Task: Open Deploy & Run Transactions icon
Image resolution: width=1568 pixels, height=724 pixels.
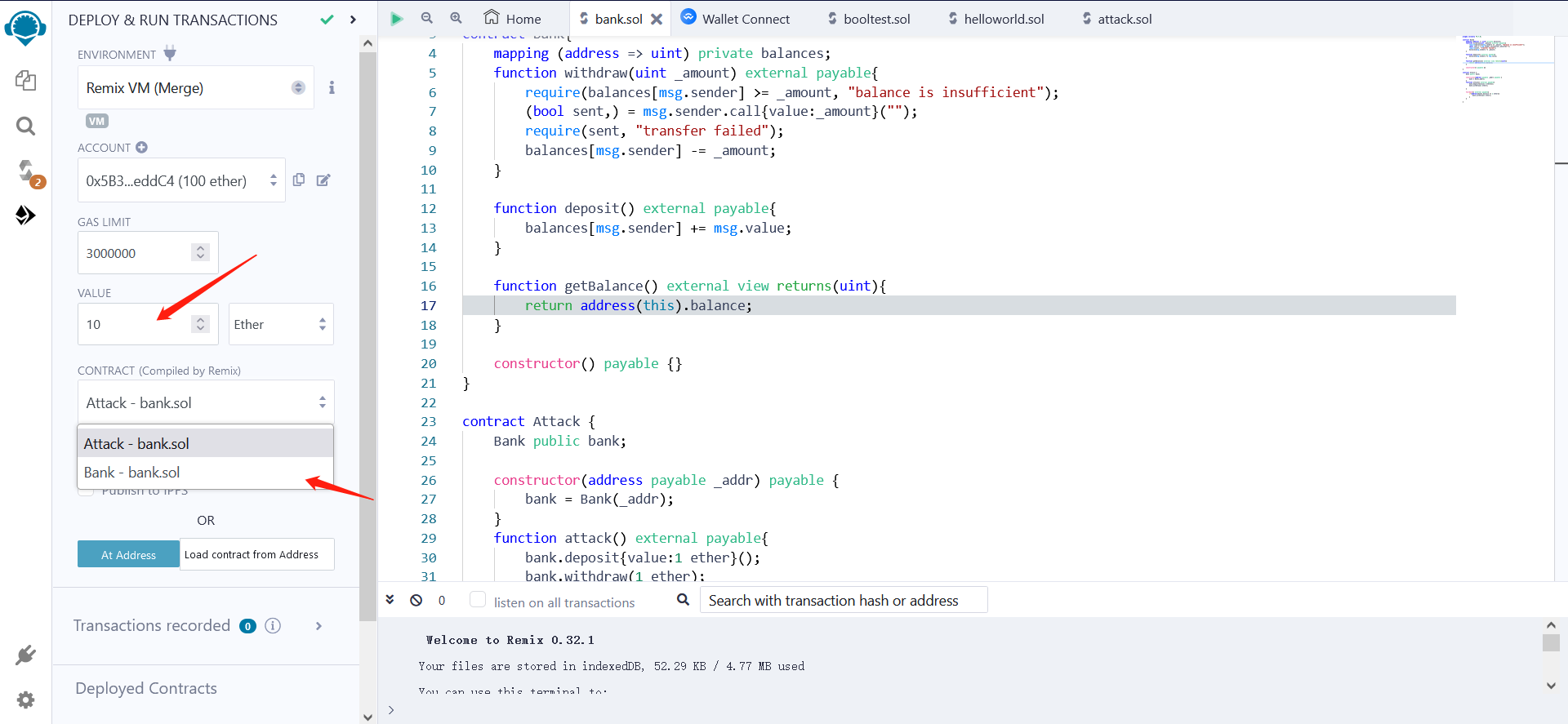Action: [x=25, y=215]
